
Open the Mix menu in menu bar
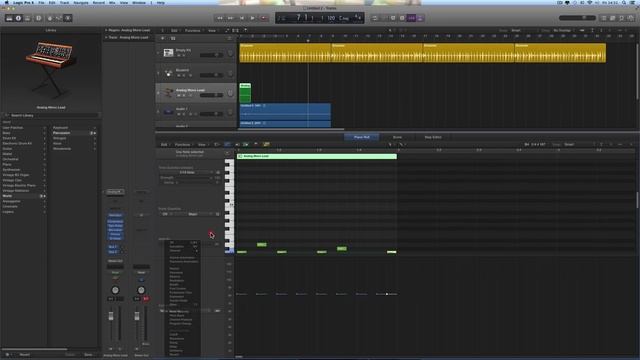(x=112, y=2)
